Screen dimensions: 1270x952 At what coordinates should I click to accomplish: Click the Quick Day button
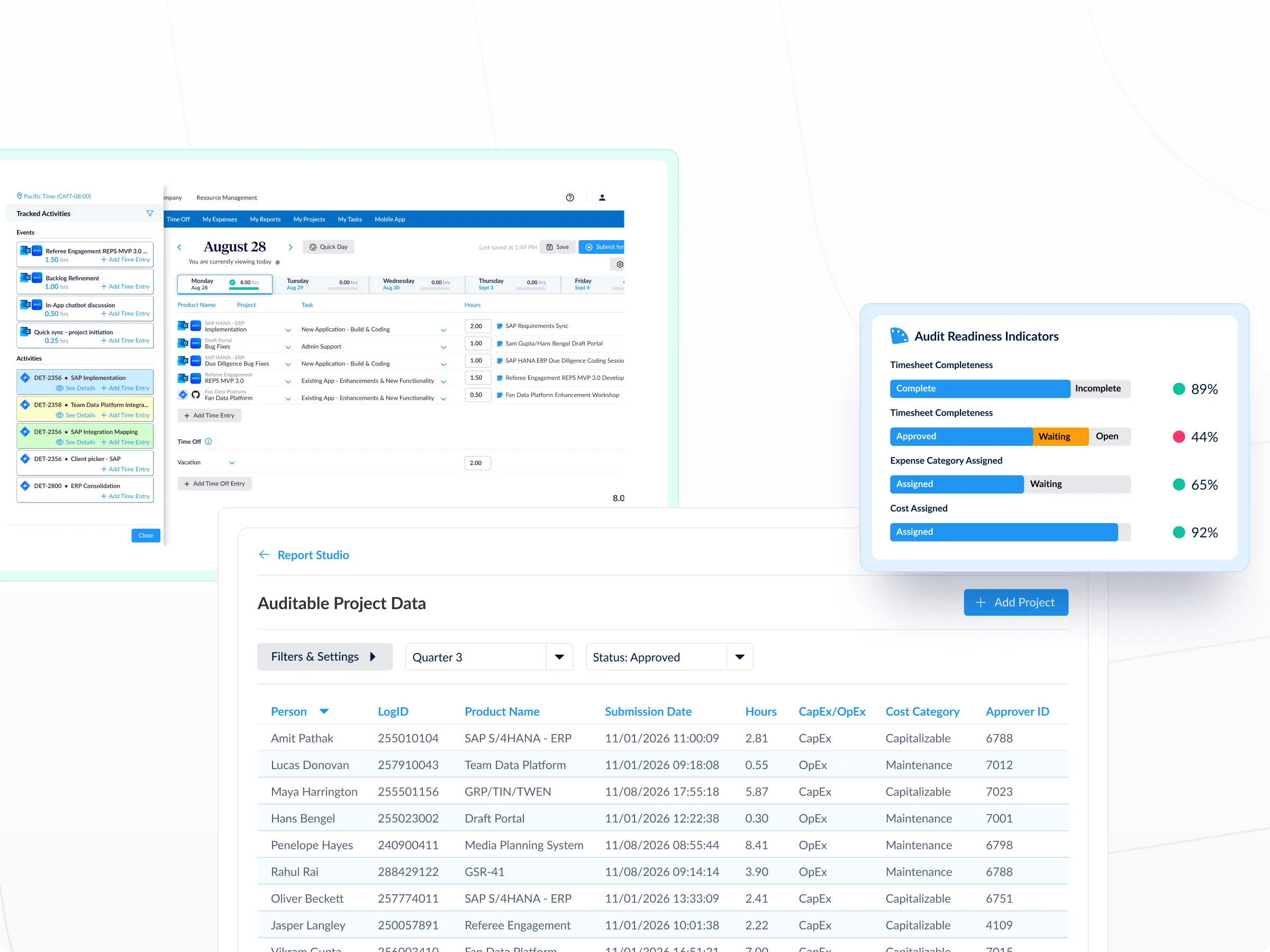click(x=329, y=248)
